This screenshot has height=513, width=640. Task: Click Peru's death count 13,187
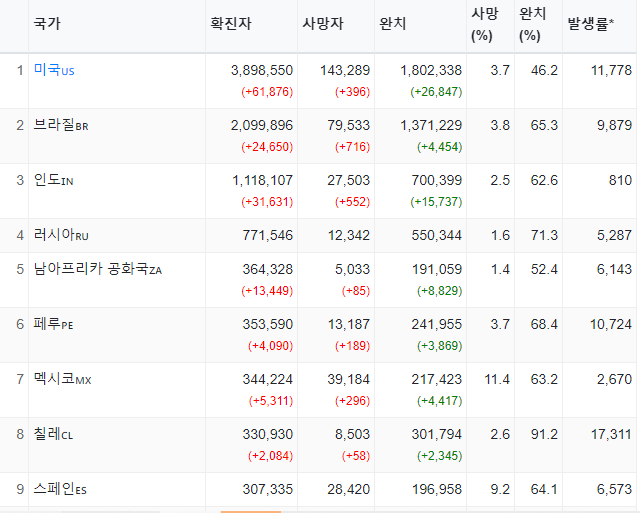point(349,324)
